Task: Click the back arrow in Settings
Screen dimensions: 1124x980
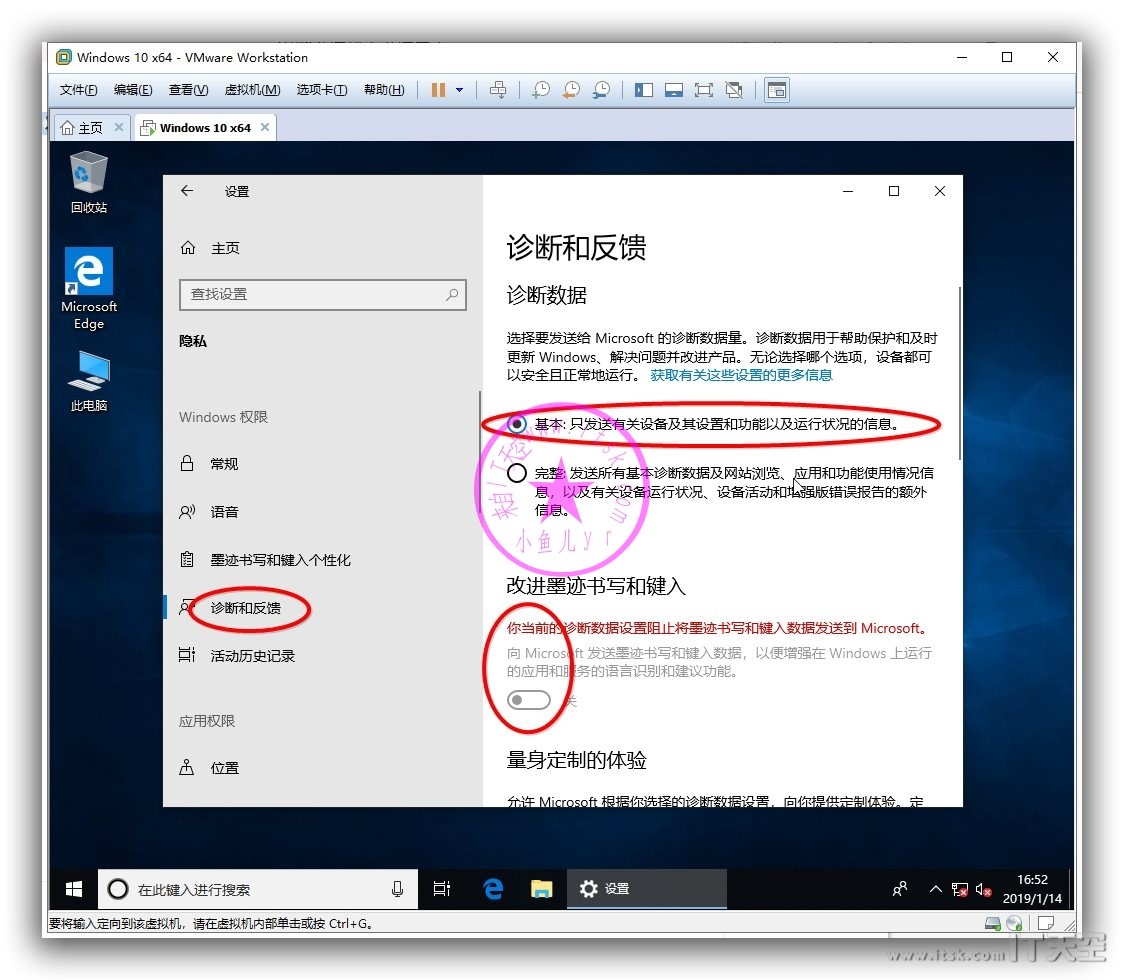Action: tap(187, 191)
